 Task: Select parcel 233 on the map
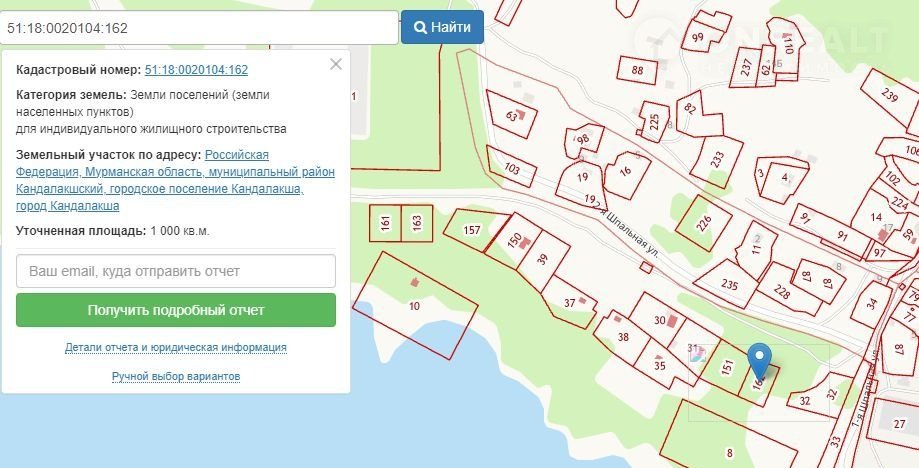(716, 158)
